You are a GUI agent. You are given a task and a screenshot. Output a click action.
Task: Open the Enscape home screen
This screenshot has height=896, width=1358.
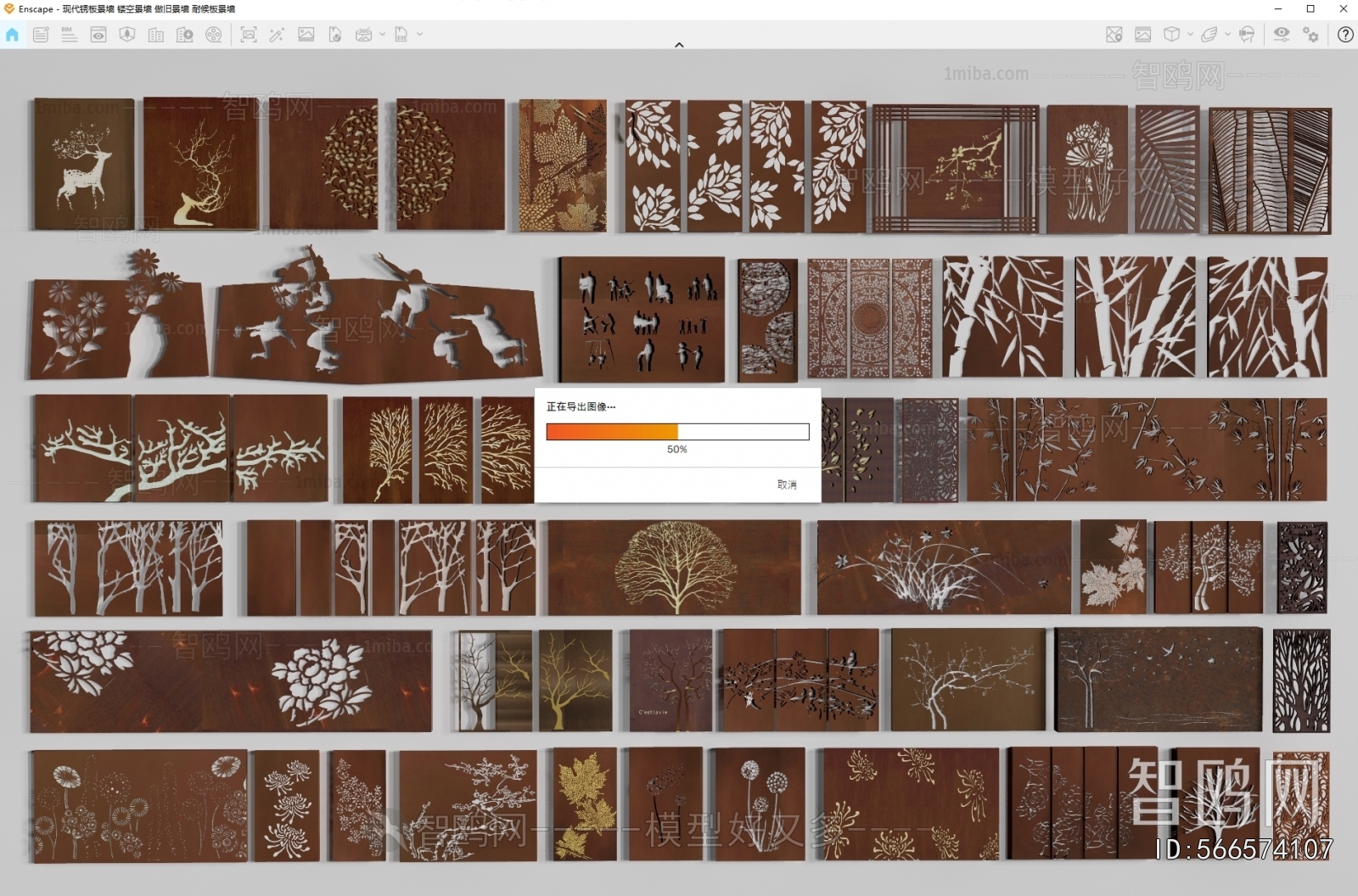point(12,35)
